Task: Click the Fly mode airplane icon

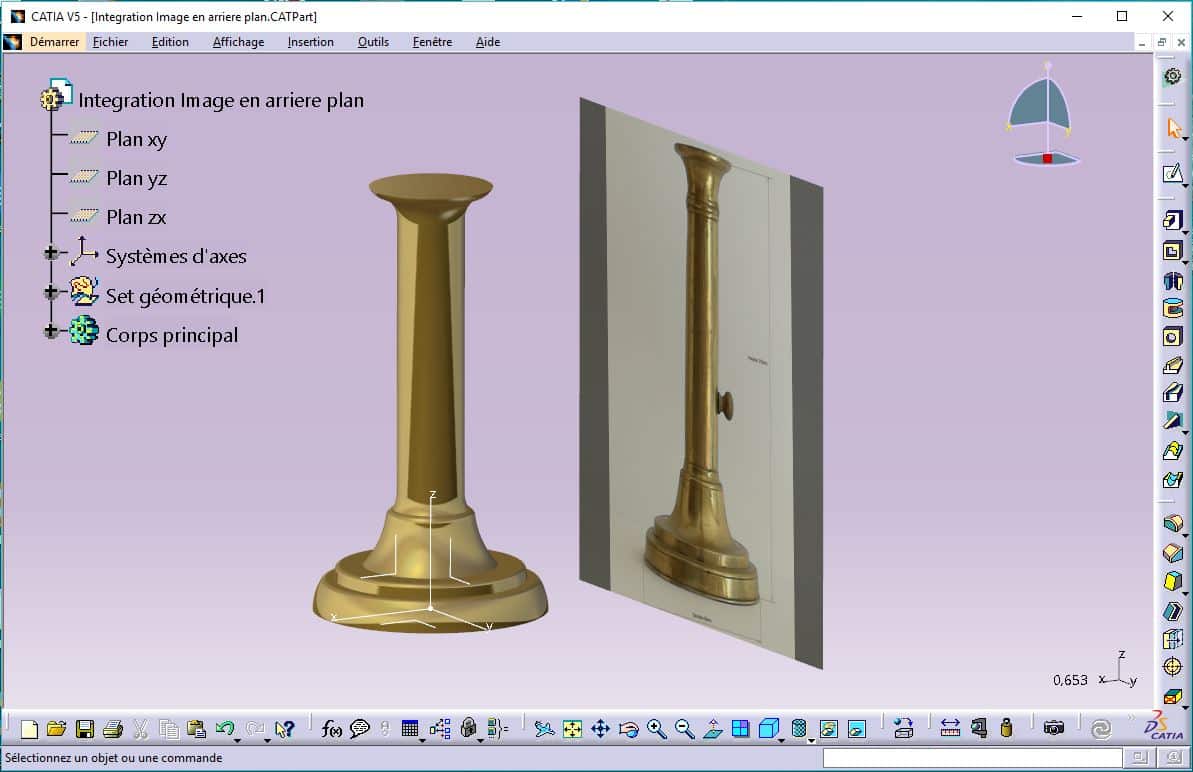Action: click(x=544, y=729)
